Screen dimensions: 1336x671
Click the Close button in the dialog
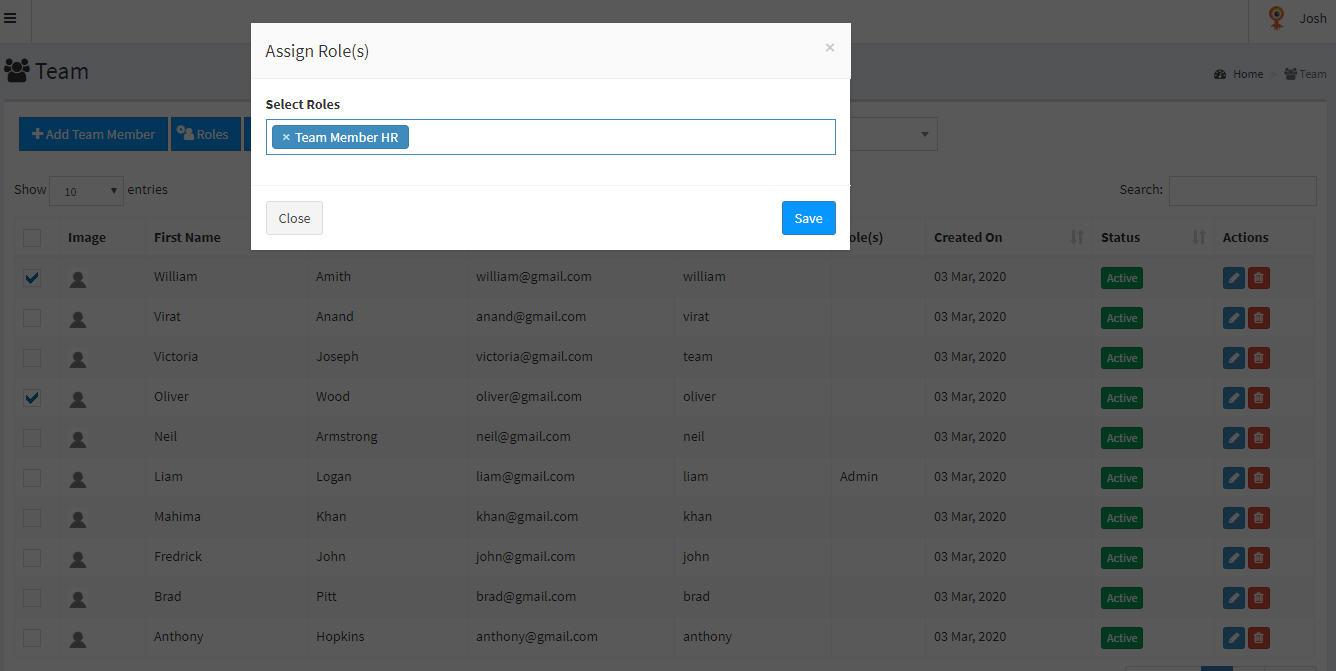(294, 218)
